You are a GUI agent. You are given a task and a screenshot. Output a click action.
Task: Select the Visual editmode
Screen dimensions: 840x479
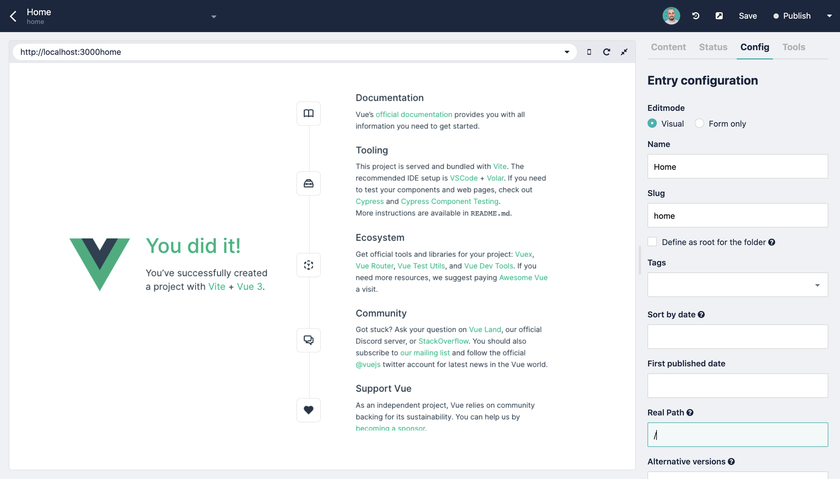tap(652, 123)
